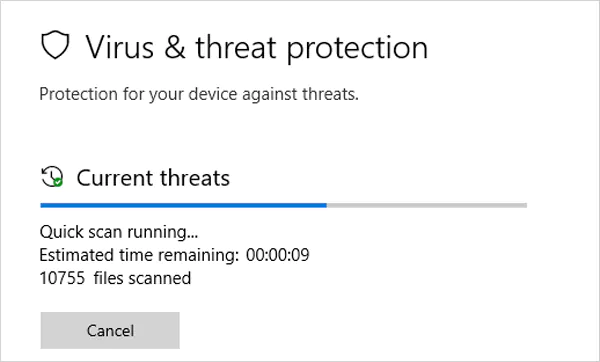Click the Current threats section heading
Screen dimensions: 600x362
(153, 178)
